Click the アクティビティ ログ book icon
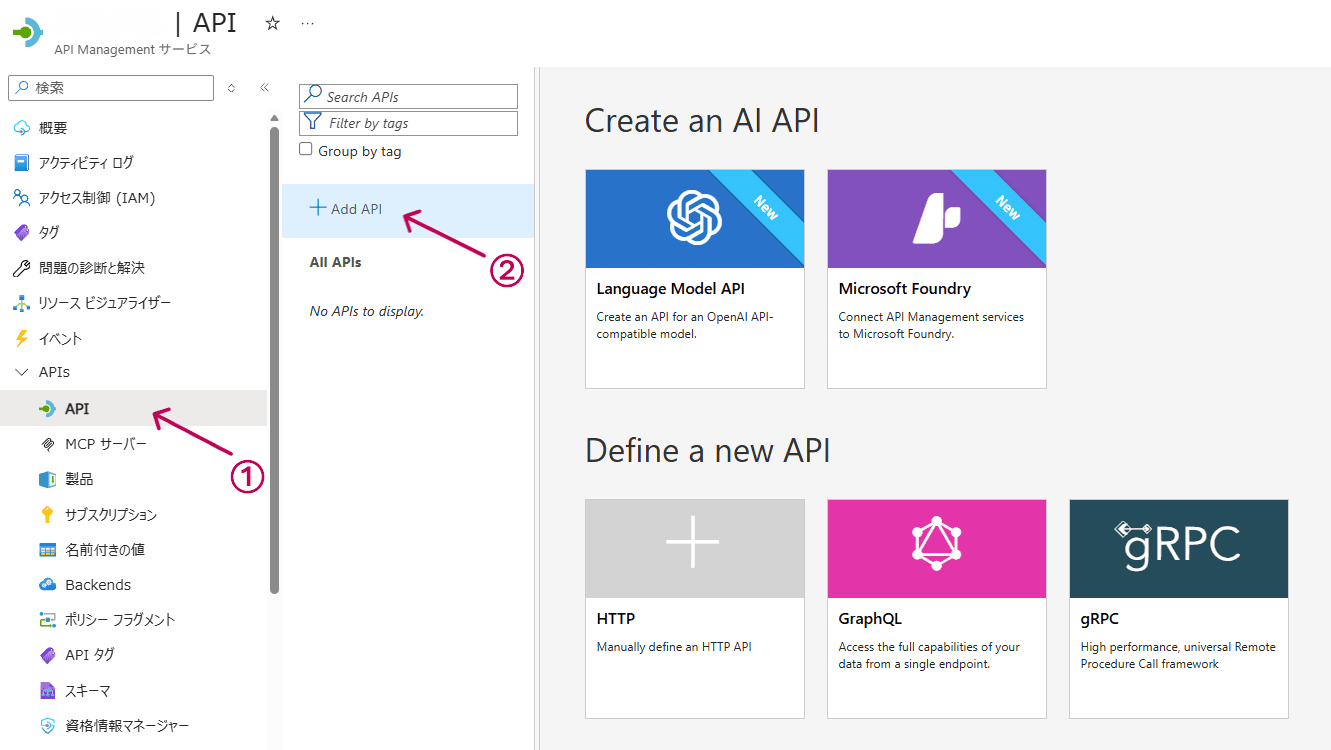 pyautogui.click(x=22, y=163)
